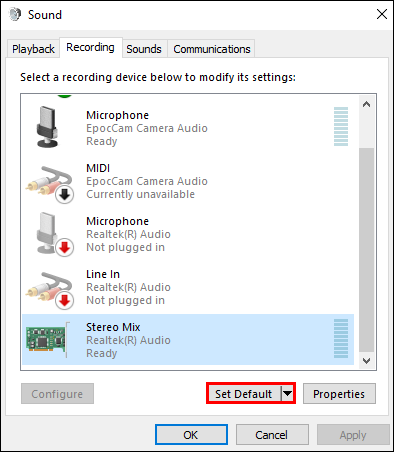This screenshot has width=394, height=452.
Task: Open the Sounds tab
Action: (x=144, y=49)
